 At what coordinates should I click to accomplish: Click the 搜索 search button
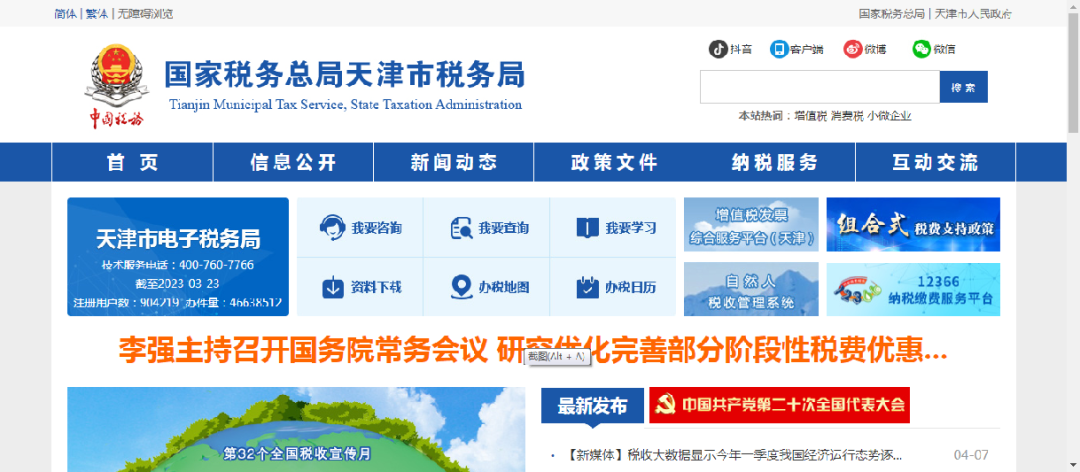click(x=964, y=87)
